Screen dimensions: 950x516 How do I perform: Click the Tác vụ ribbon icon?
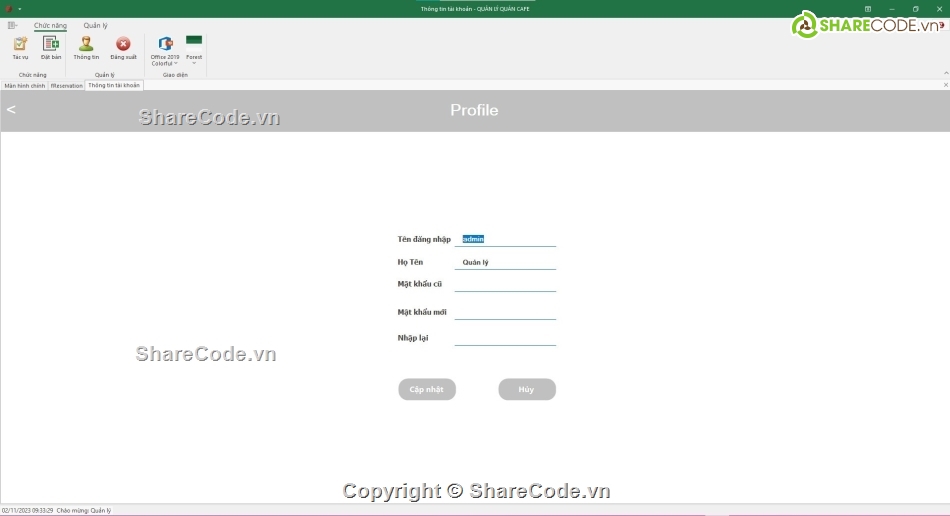[x=20, y=46]
